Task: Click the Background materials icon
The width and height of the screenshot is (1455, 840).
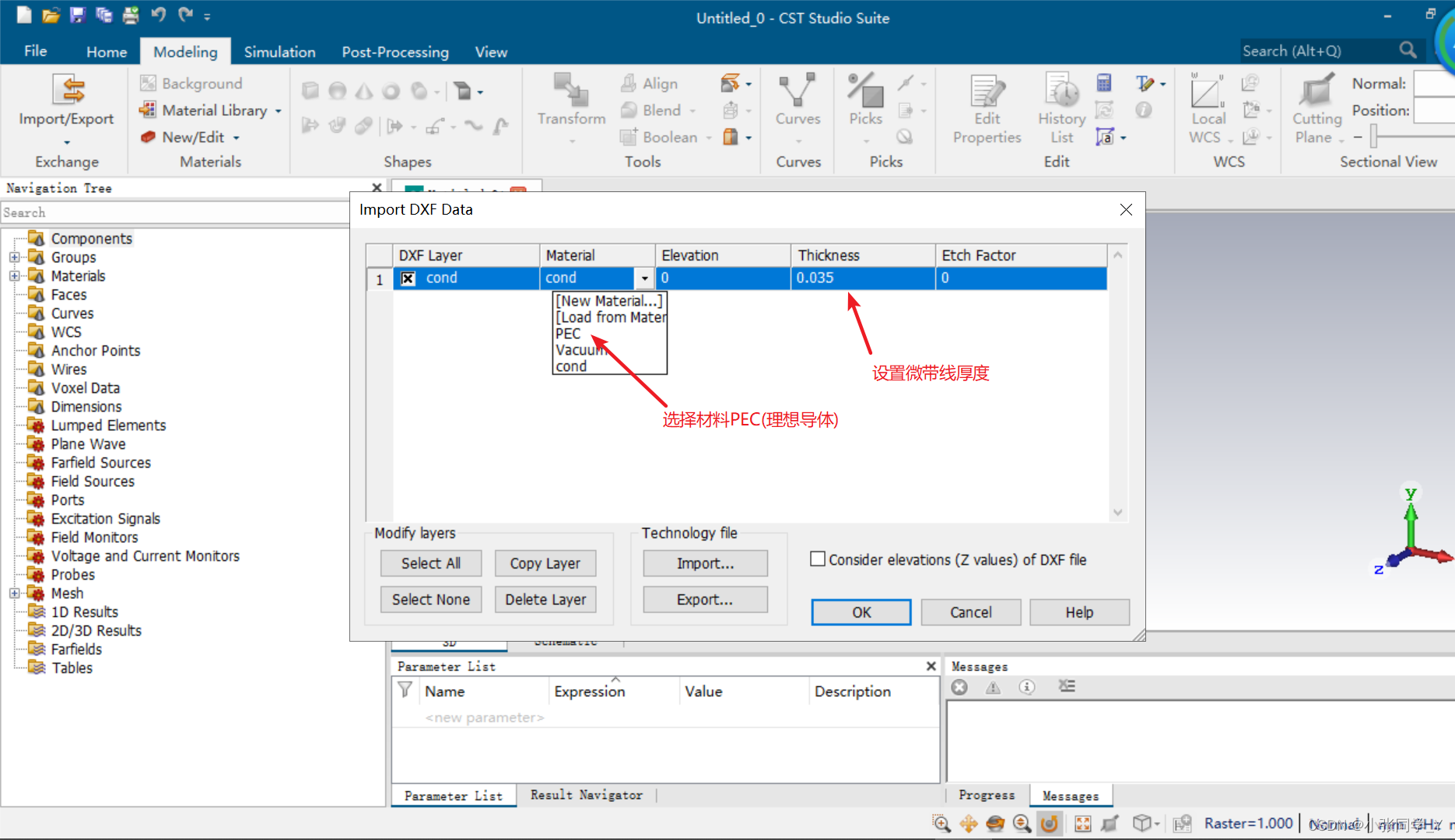Action: (148, 83)
